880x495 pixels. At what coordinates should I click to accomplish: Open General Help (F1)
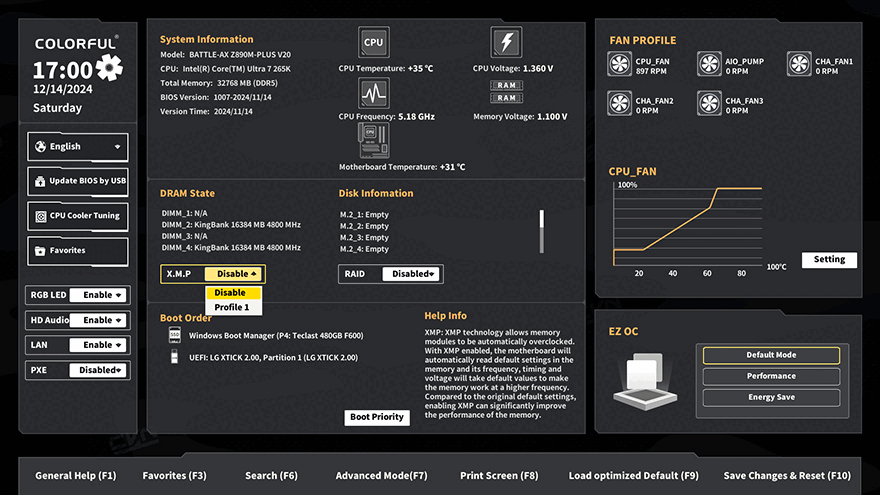[x=76, y=475]
